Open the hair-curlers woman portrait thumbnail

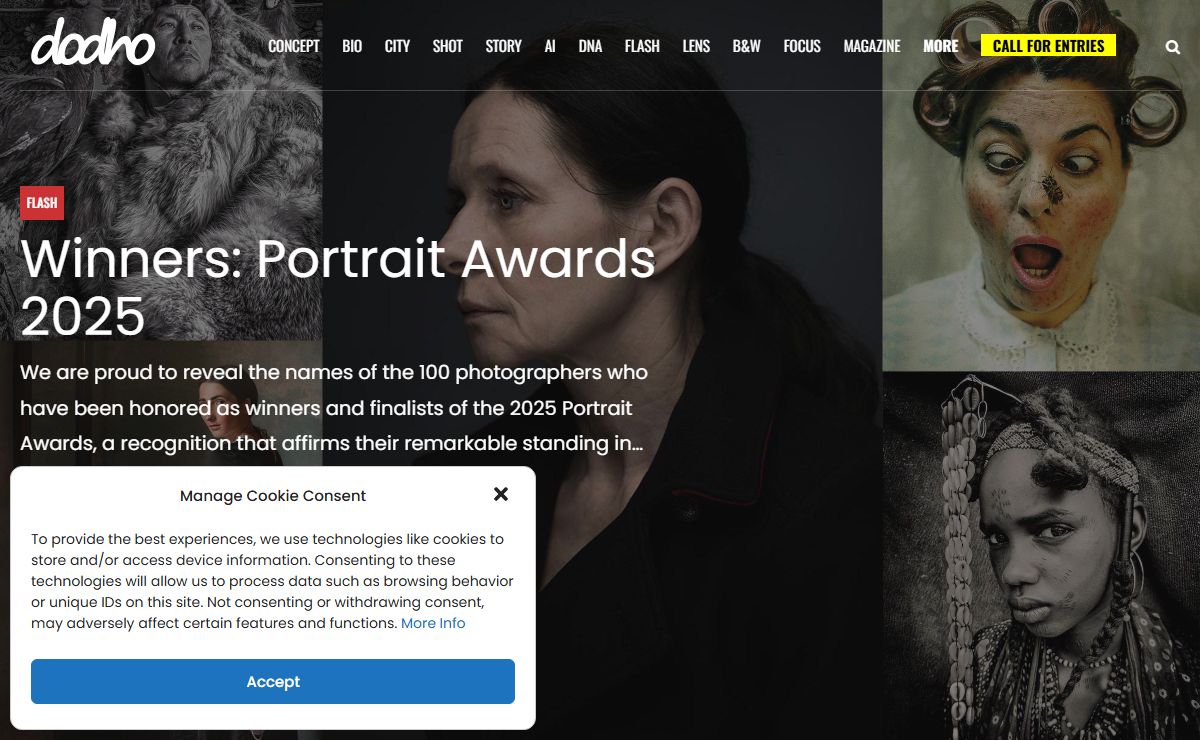pyautogui.click(x=1041, y=185)
